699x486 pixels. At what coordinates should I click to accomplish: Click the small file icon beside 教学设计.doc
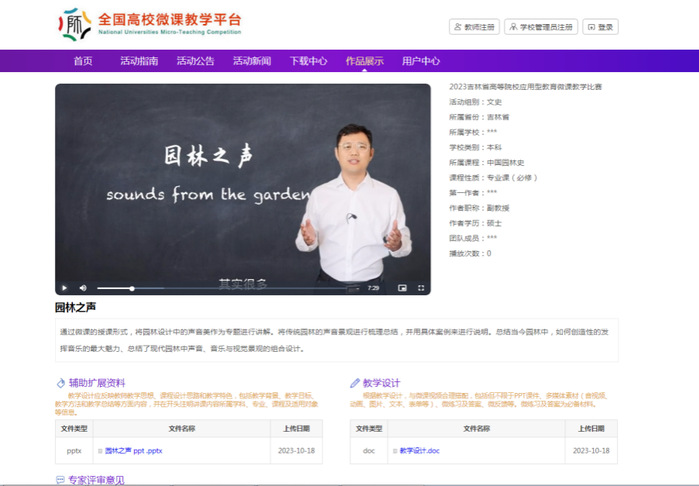tap(395, 451)
